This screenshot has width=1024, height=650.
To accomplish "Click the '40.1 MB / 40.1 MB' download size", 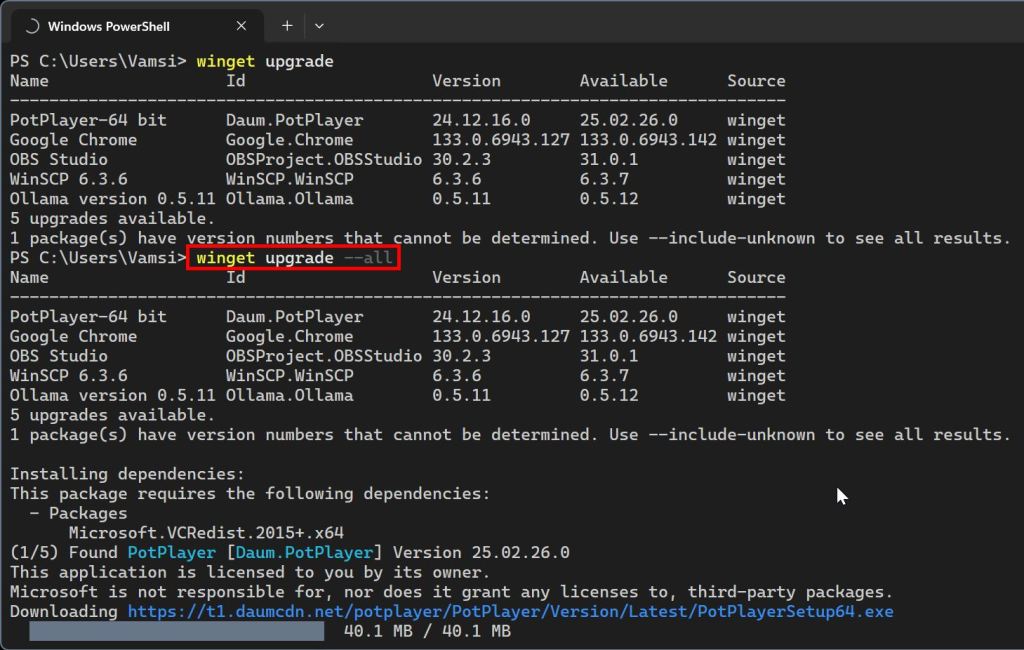I will pos(427,631).
